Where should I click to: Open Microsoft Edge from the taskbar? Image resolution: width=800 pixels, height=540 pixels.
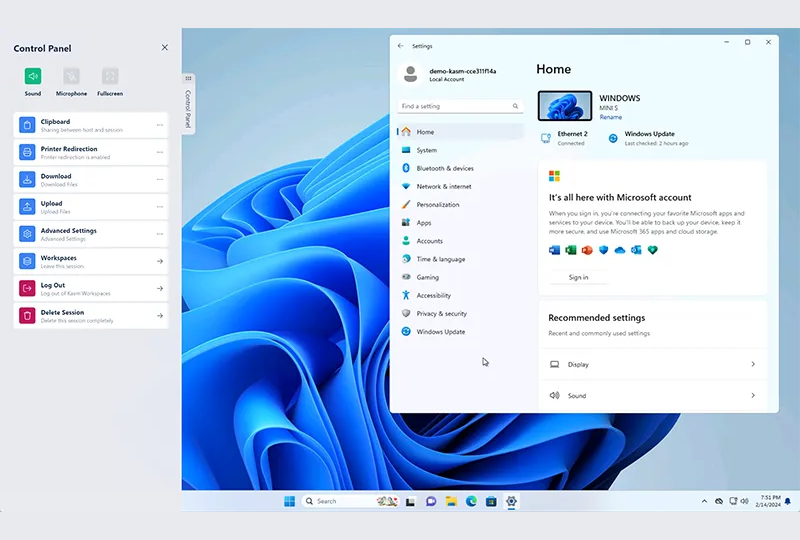click(x=471, y=501)
